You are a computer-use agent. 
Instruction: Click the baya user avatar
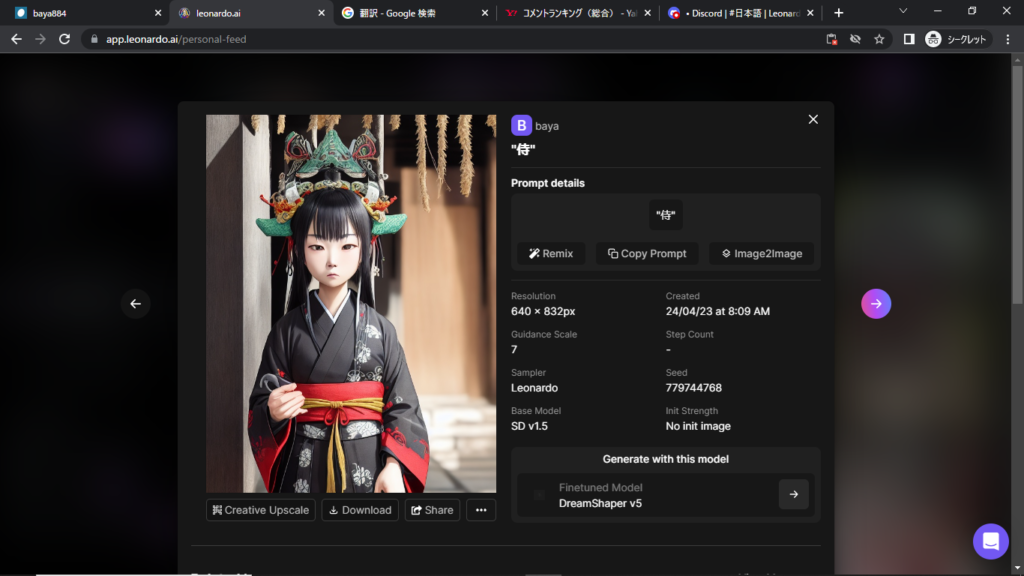click(x=521, y=125)
